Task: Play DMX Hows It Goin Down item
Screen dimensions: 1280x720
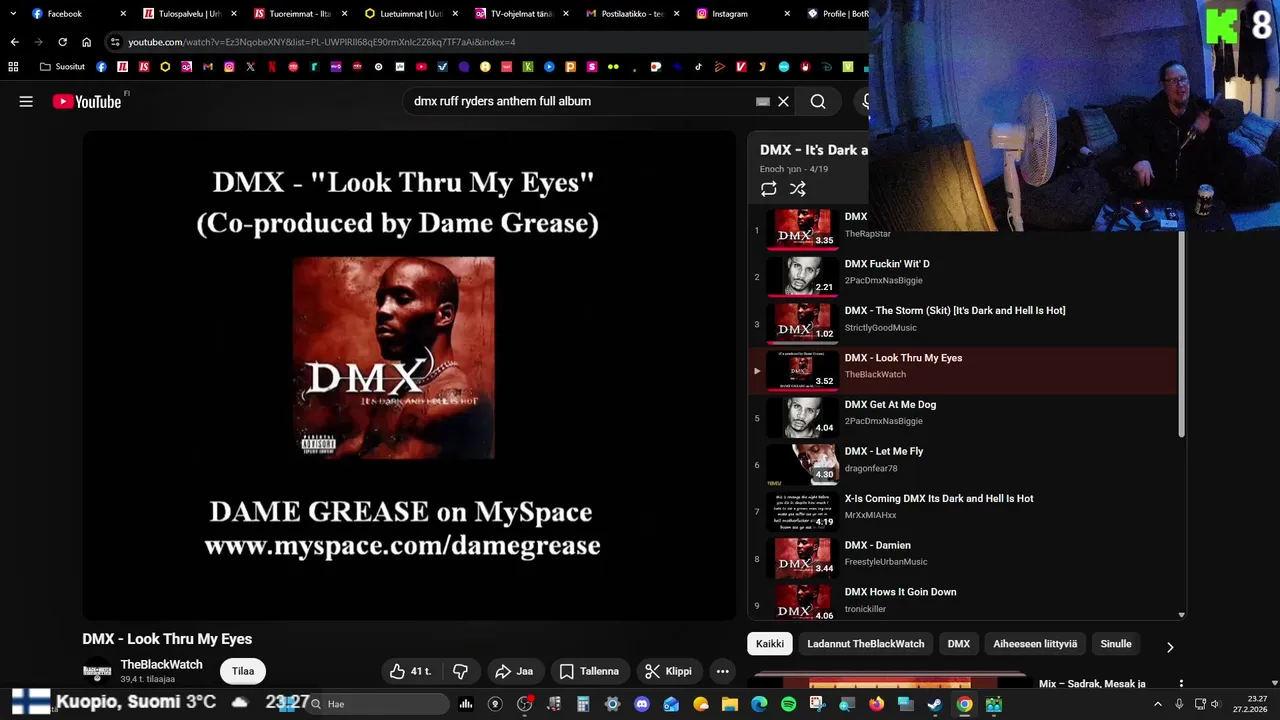Action: pyautogui.click(x=964, y=602)
